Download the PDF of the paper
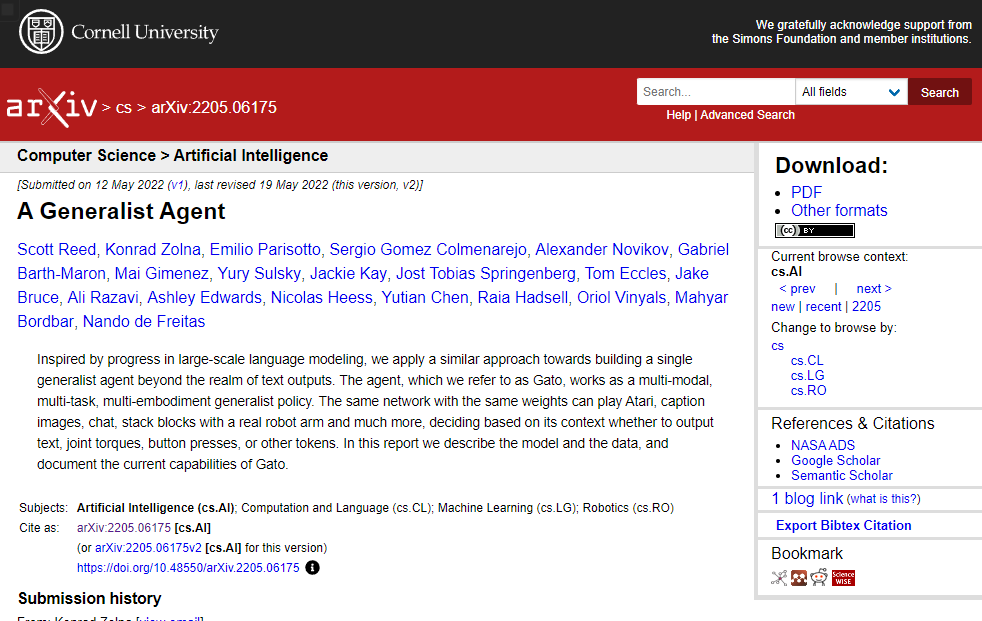Image resolution: width=982 pixels, height=621 pixels. coord(806,192)
